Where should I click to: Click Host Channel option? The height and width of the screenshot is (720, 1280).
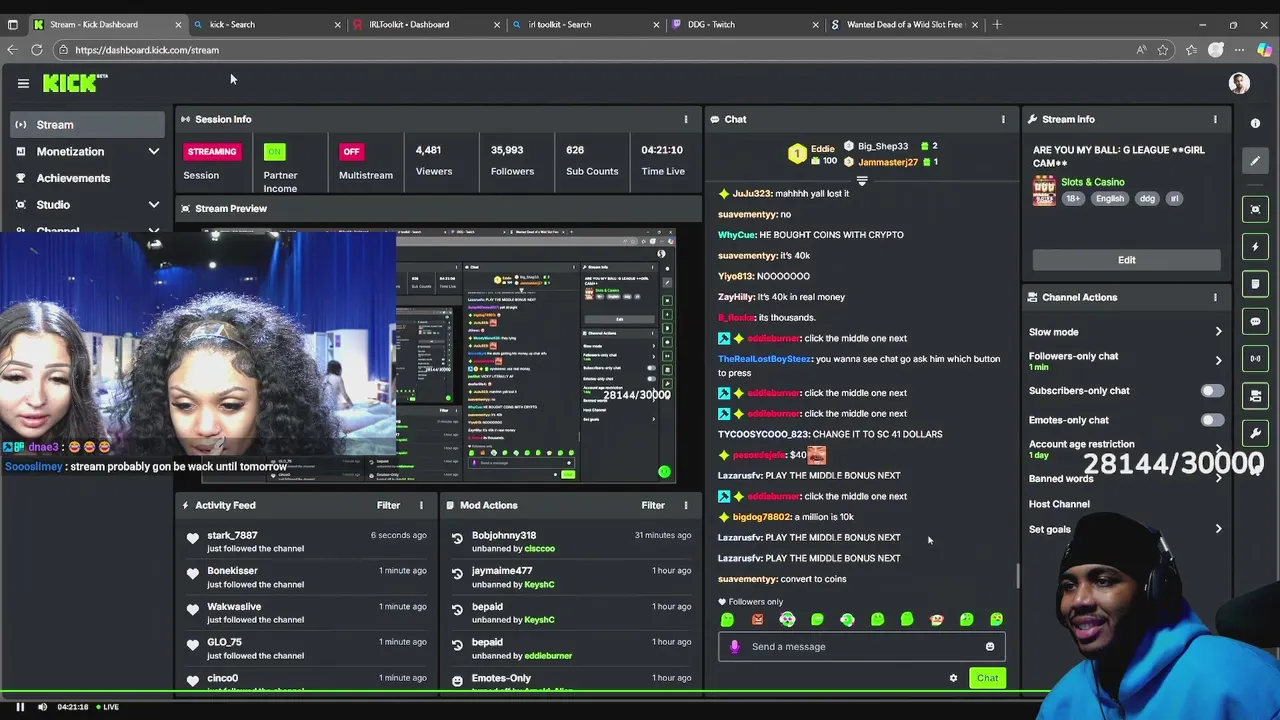coord(1059,504)
